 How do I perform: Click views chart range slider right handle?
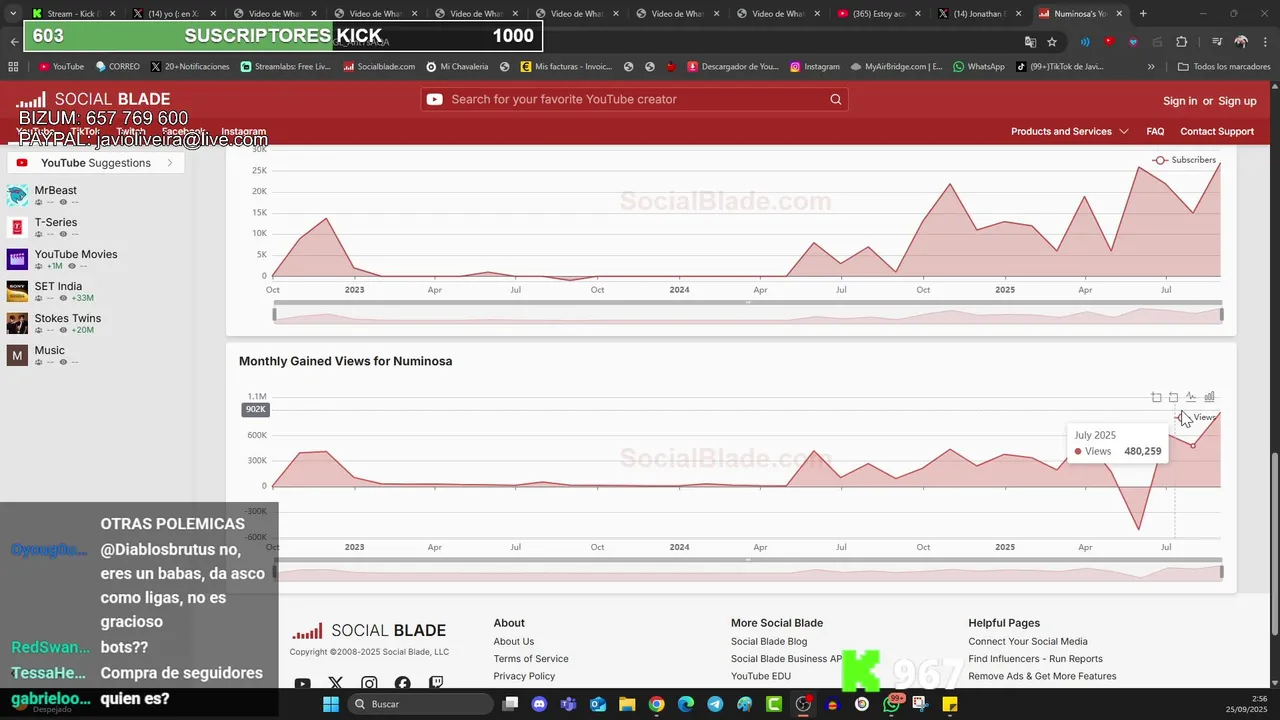click(1221, 572)
